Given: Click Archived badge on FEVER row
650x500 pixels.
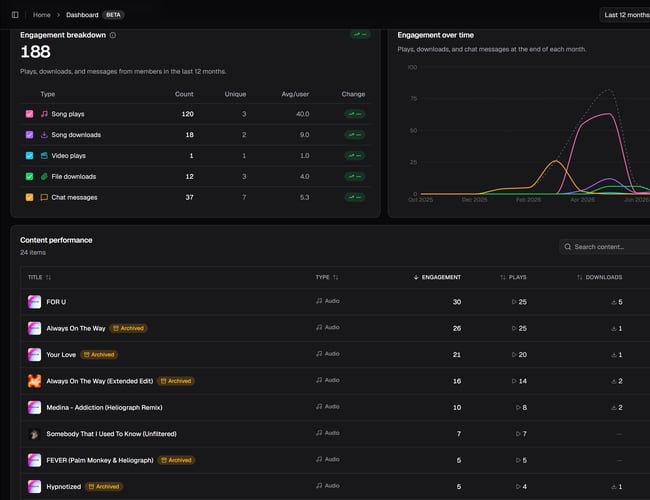Looking at the screenshot, I should (x=176, y=460).
